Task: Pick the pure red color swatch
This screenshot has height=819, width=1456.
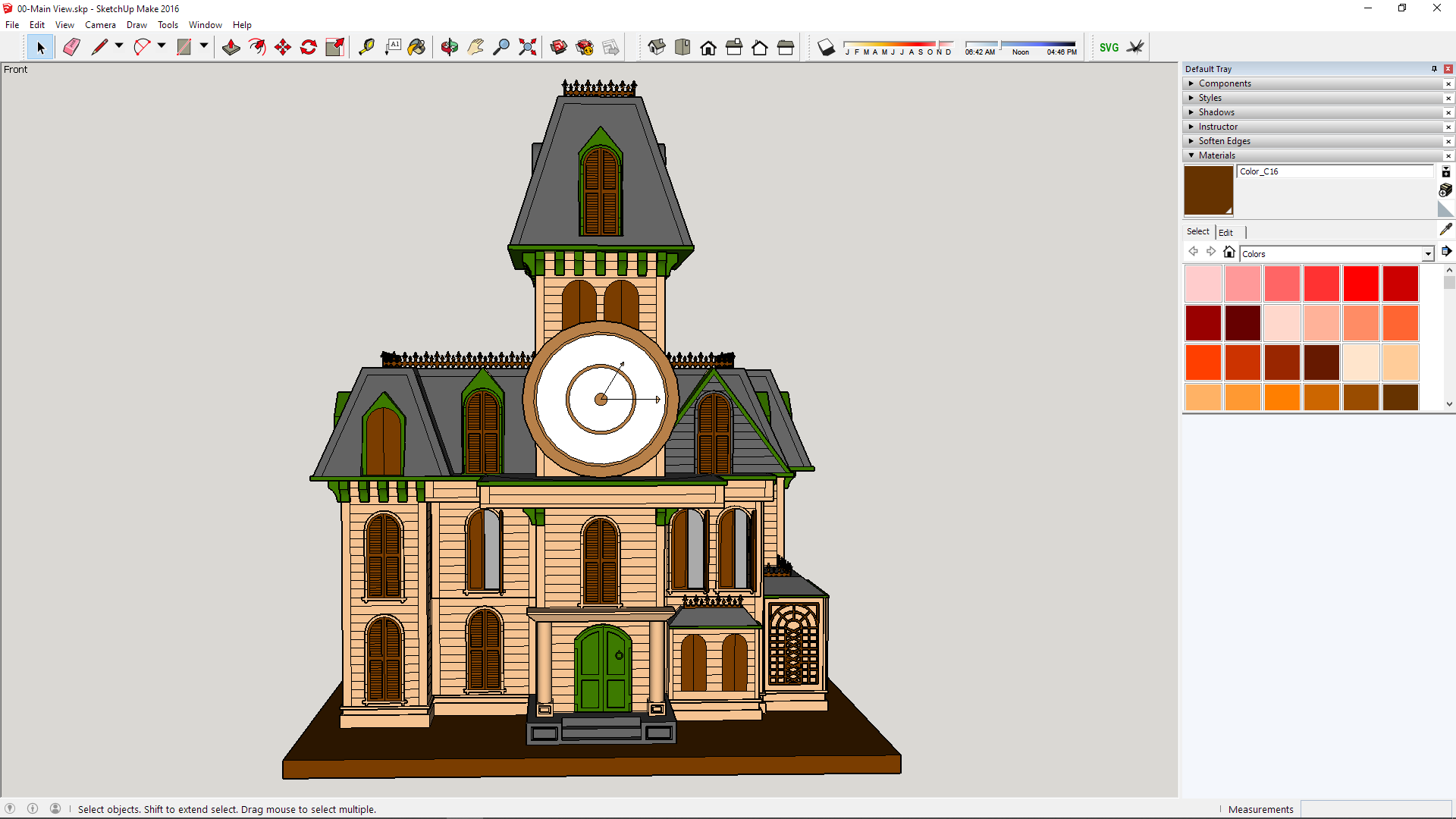Action: click(x=1360, y=284)
